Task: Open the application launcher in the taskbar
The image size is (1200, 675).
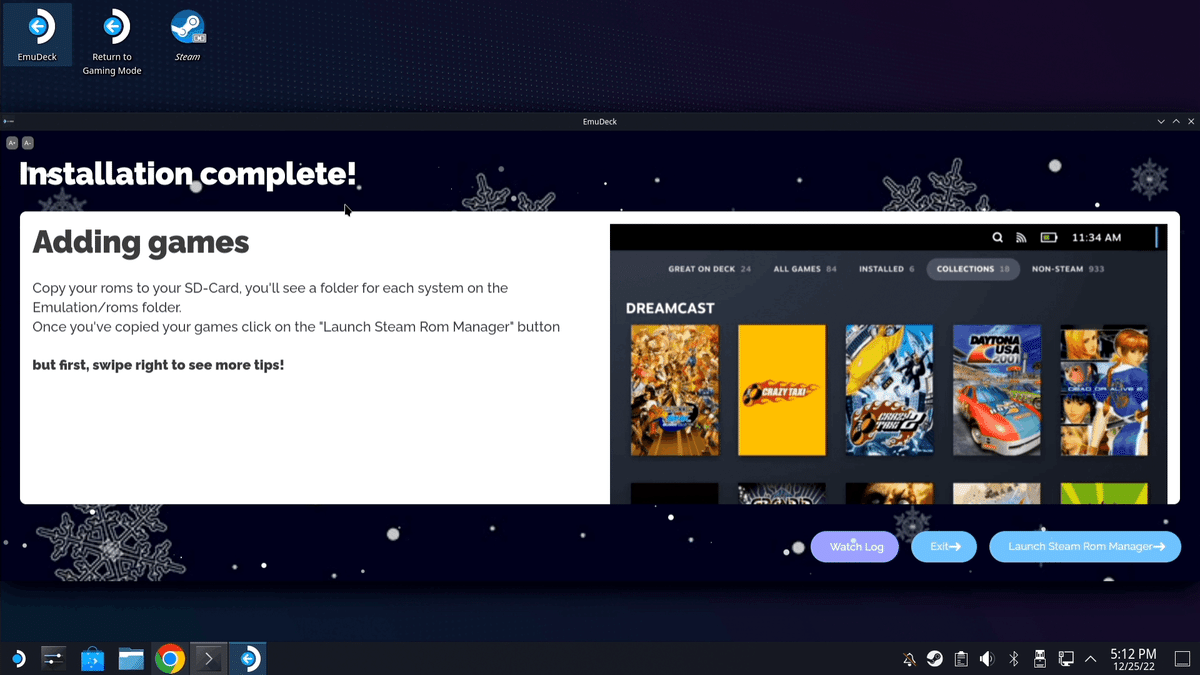Action: click(18, 659)
